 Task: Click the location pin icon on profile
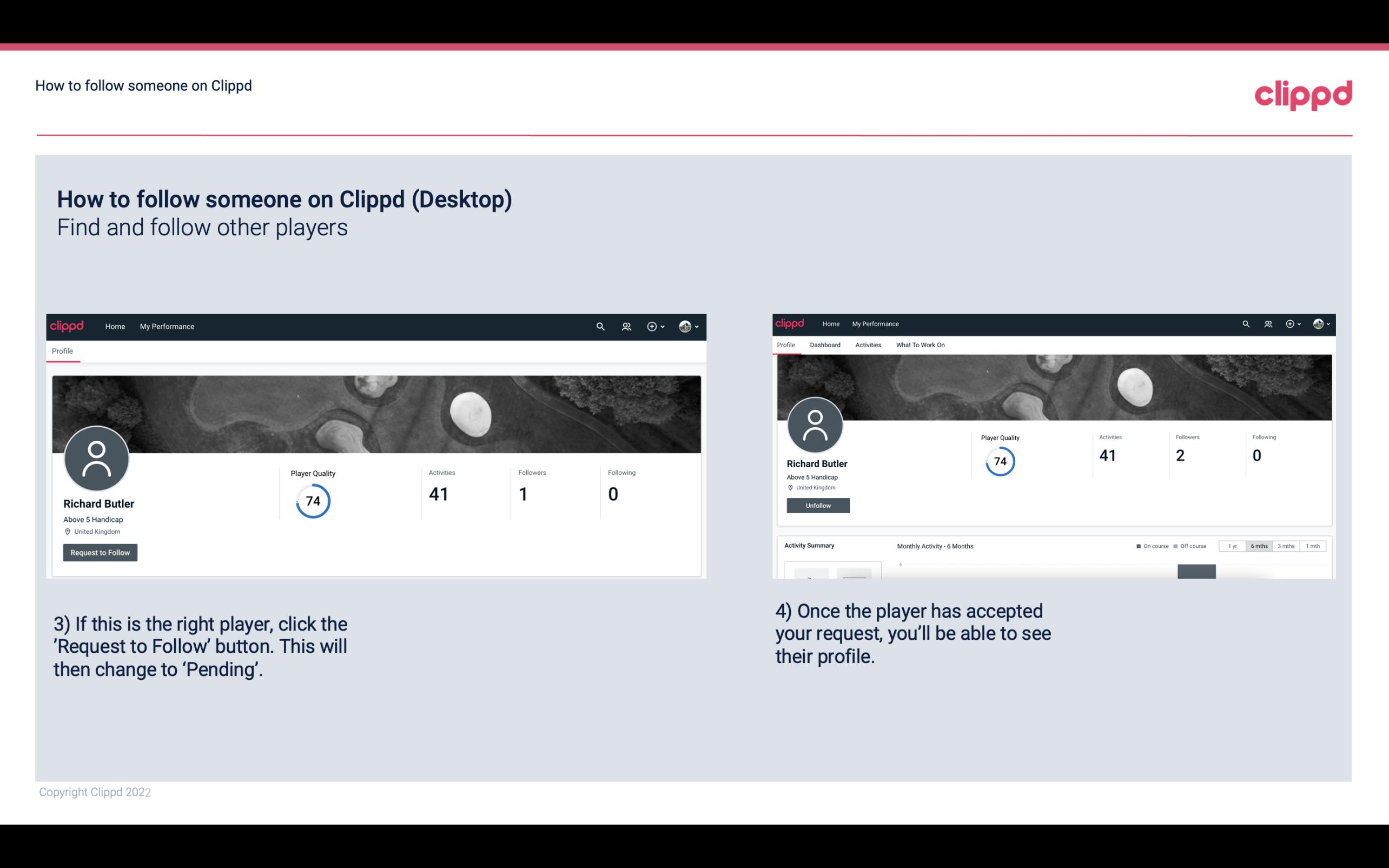coord(67,531)
